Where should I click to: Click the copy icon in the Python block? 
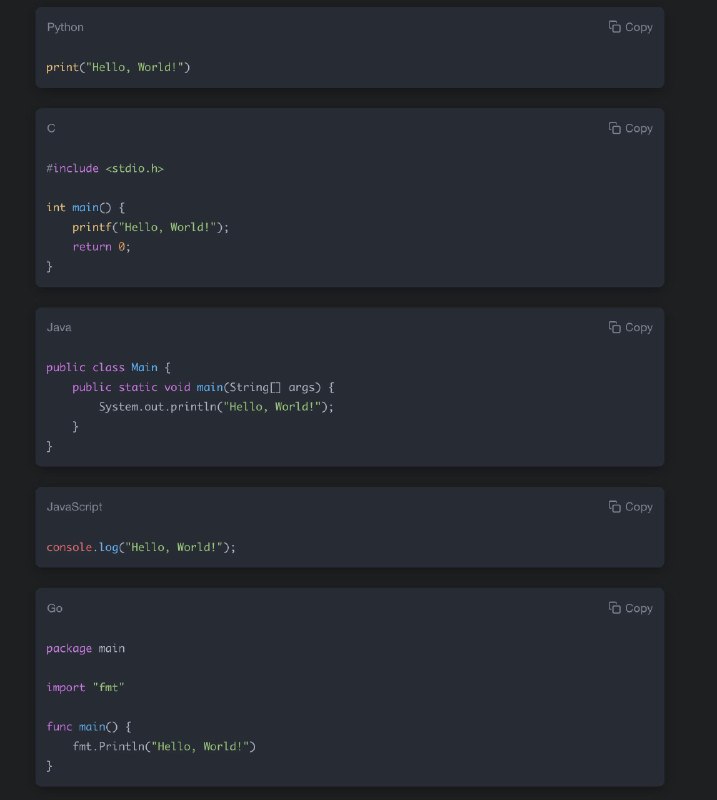[615, 27]
